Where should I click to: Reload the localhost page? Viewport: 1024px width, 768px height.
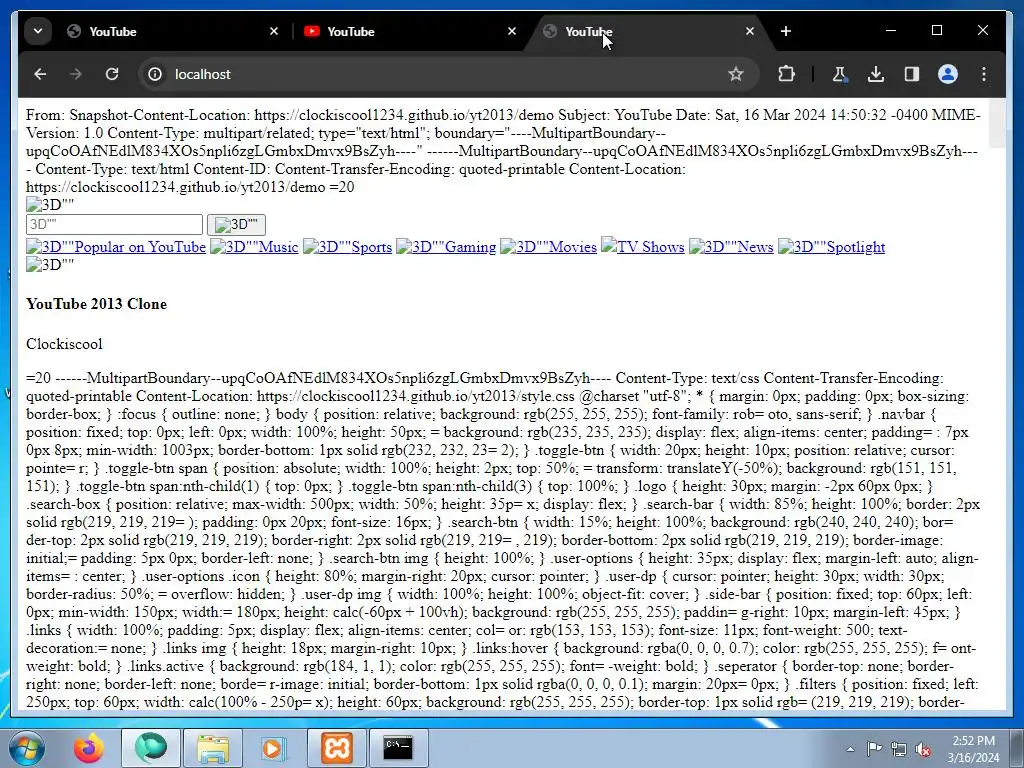tap(112, 74)
